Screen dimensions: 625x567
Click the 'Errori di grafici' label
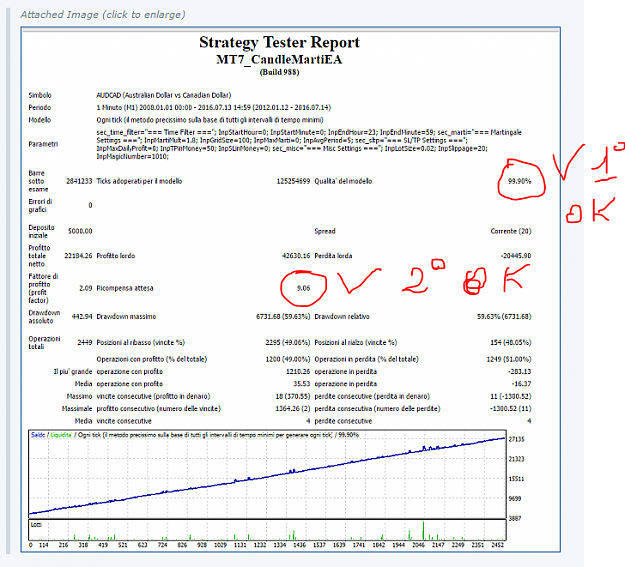pos(40,205)
